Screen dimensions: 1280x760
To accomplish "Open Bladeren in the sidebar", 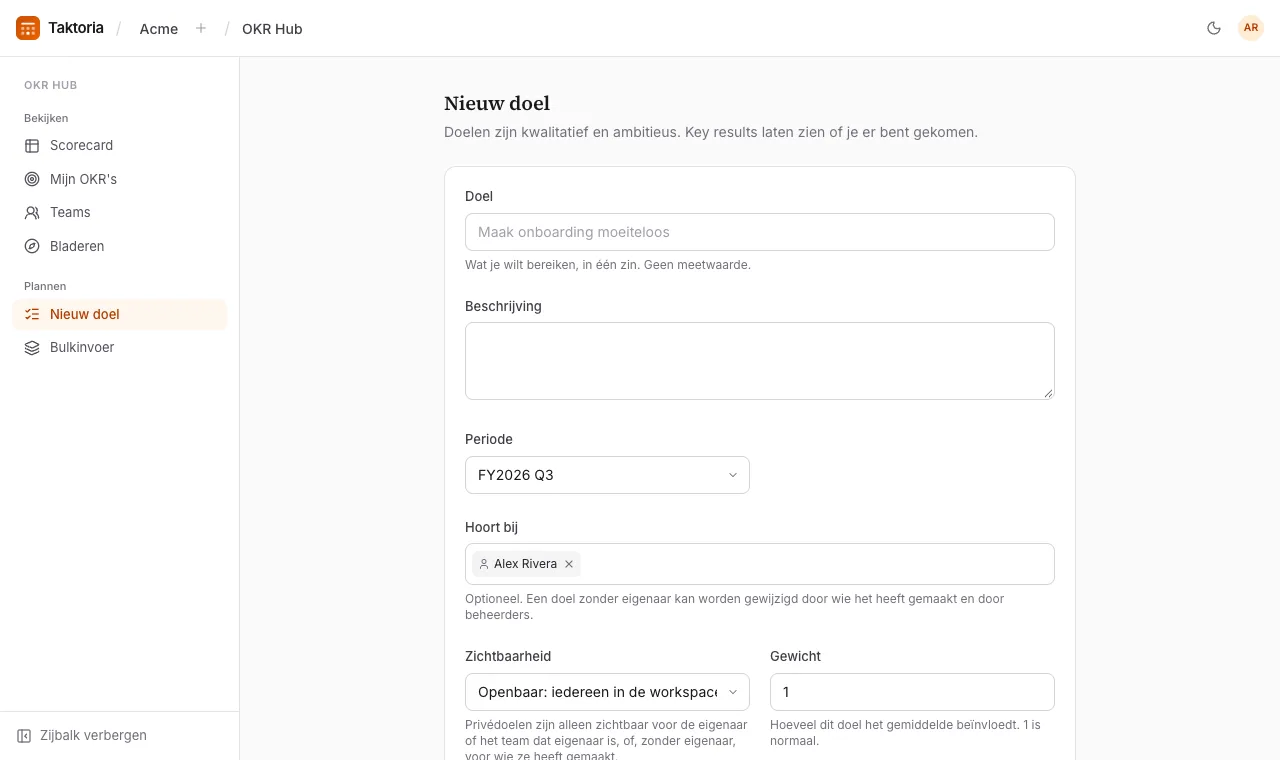I will tap(120, 247).
